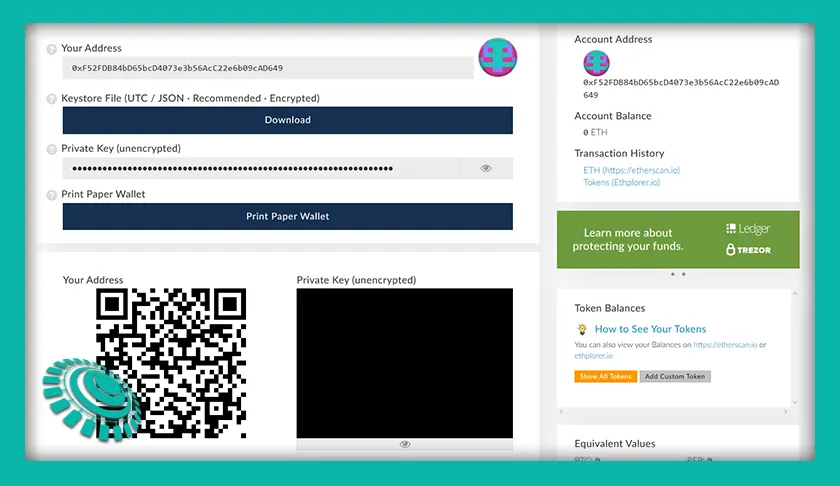Open the Tokens Ethplorer.io link

pos(621,183)
